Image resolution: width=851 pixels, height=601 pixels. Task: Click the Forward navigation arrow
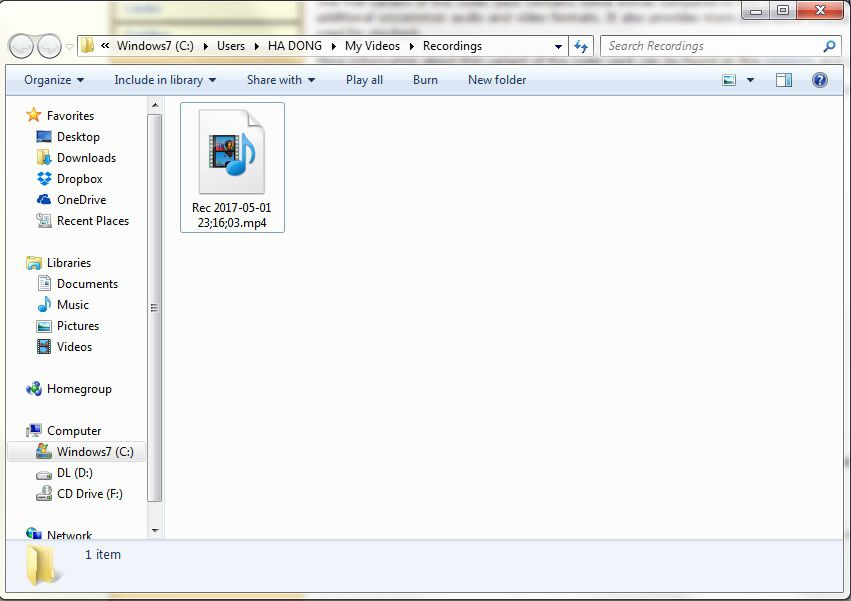point(48,46)
